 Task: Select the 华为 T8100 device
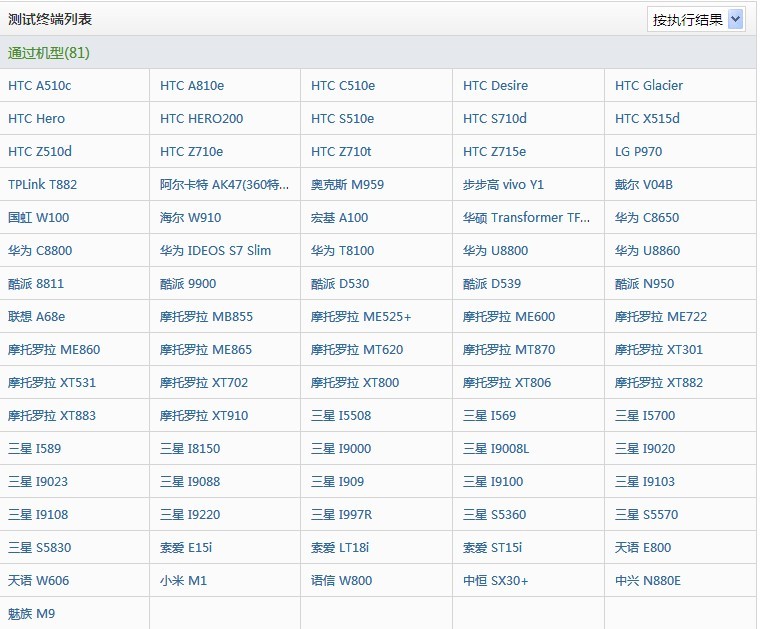[x=343, y=251]
